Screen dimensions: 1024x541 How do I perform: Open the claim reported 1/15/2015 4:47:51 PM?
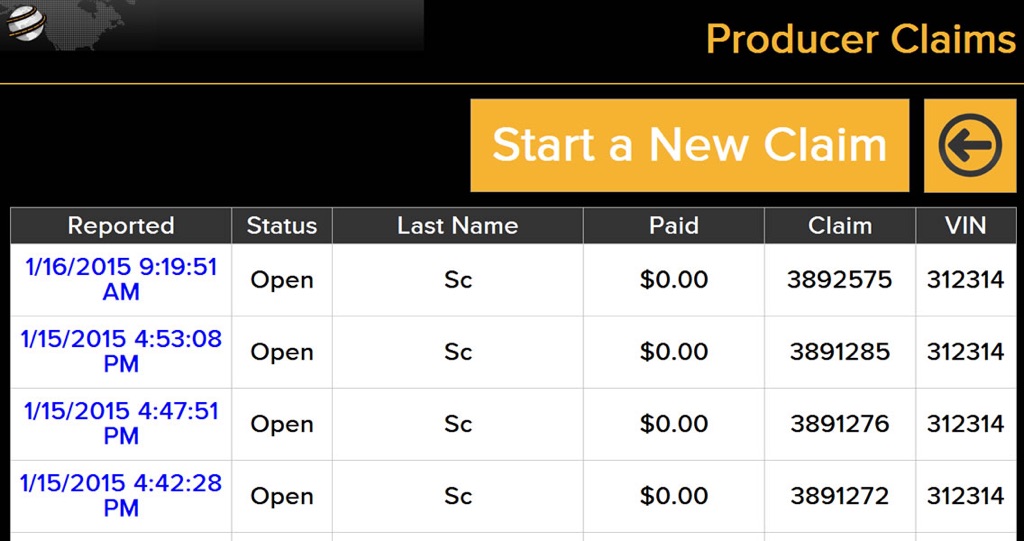click(x=121, y=423)
